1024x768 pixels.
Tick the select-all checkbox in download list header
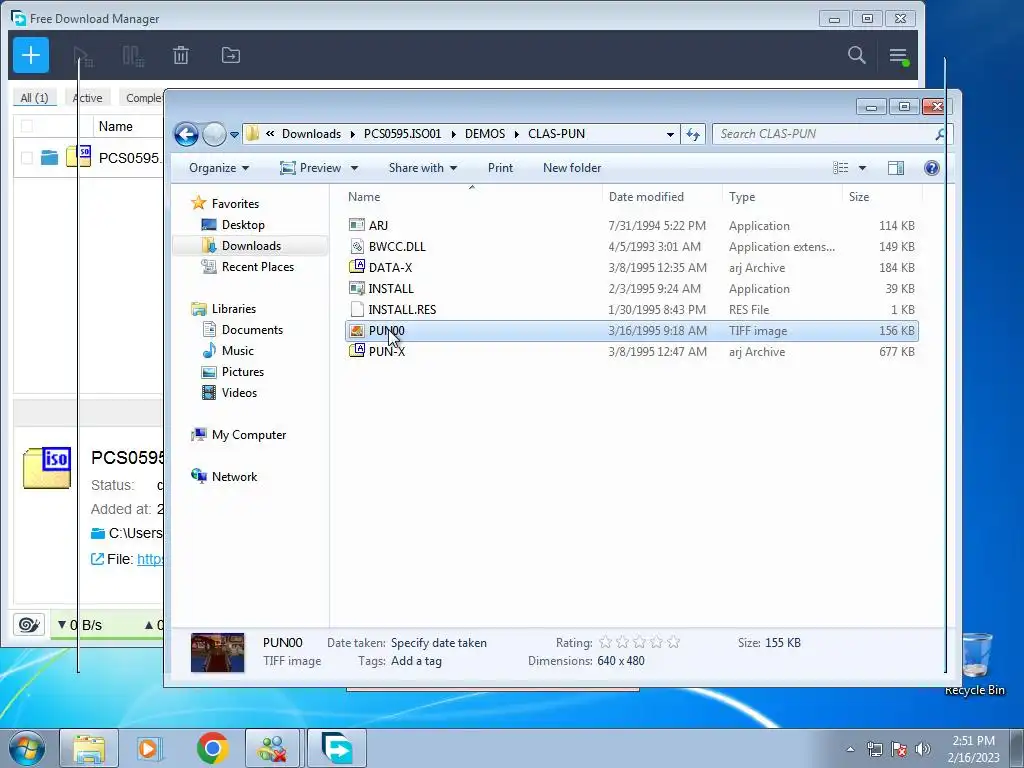[x=27, y=126]
